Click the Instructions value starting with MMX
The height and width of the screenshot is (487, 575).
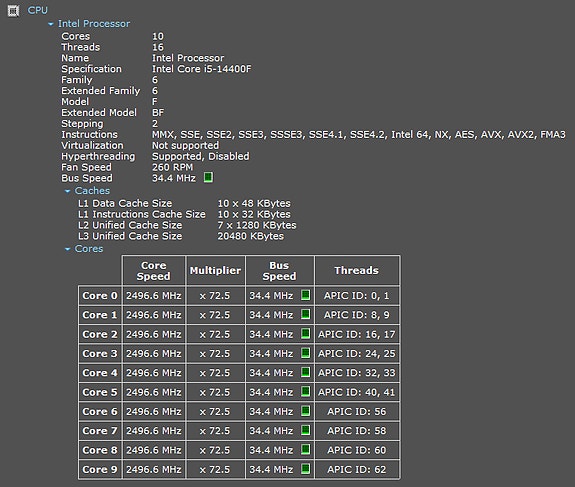(x=359, y=135)
